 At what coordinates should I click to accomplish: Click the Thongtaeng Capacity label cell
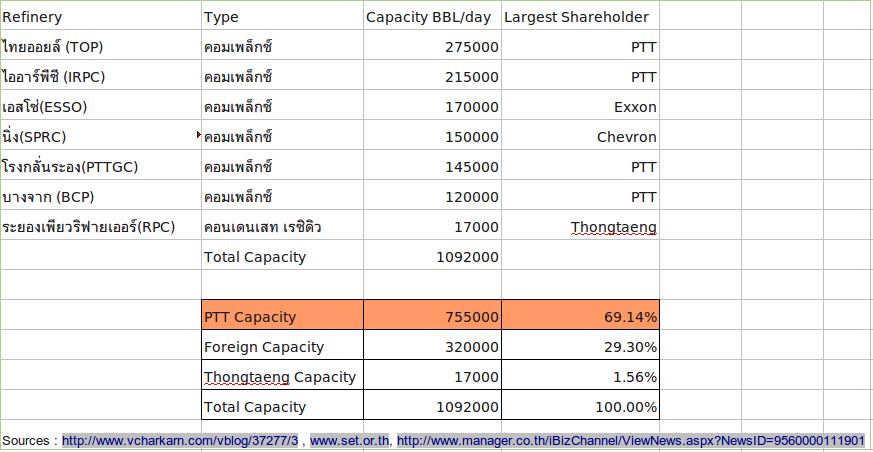tap(282, 377)
